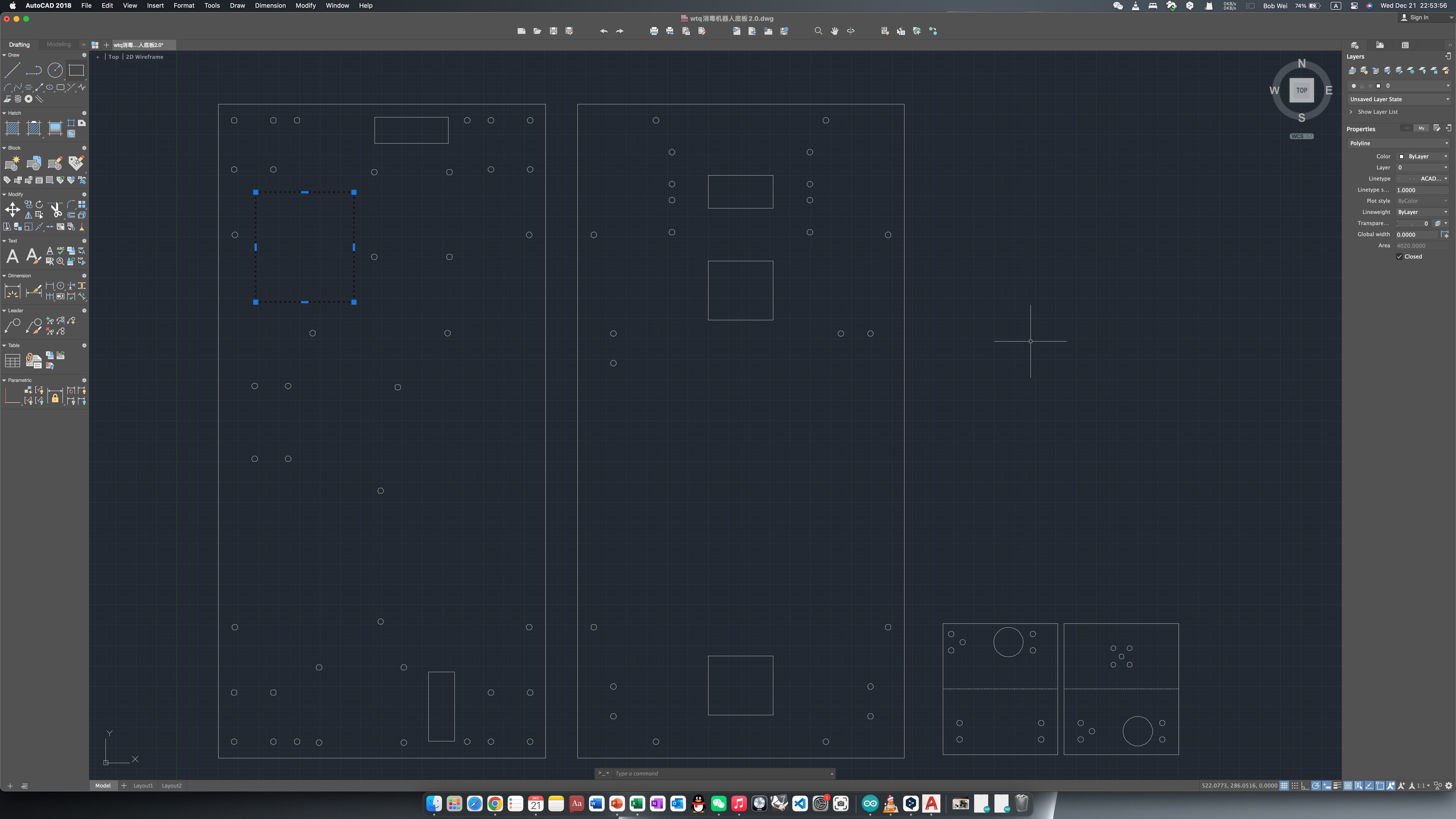Open the Hatch tool
Viewport: 1456px width, 819px height.
(x=12, y=128)
